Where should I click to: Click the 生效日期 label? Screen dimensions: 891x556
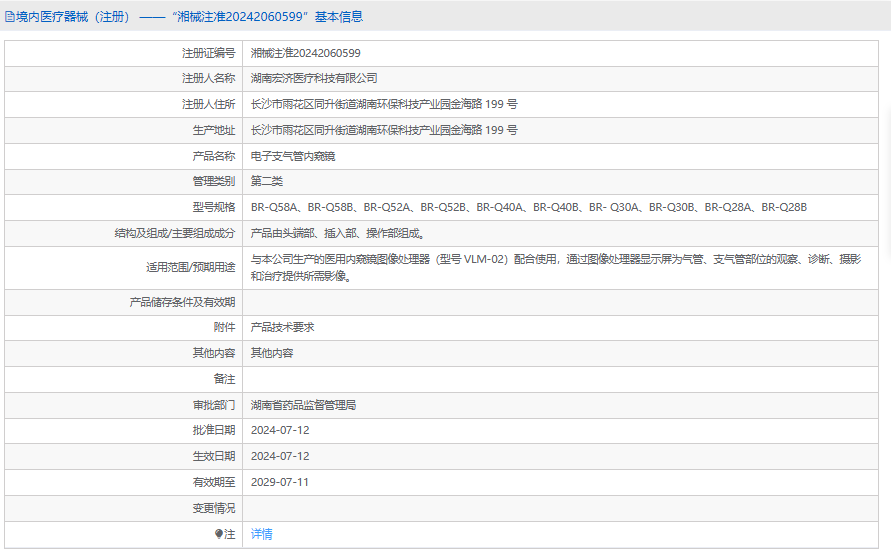pos(214,457)
